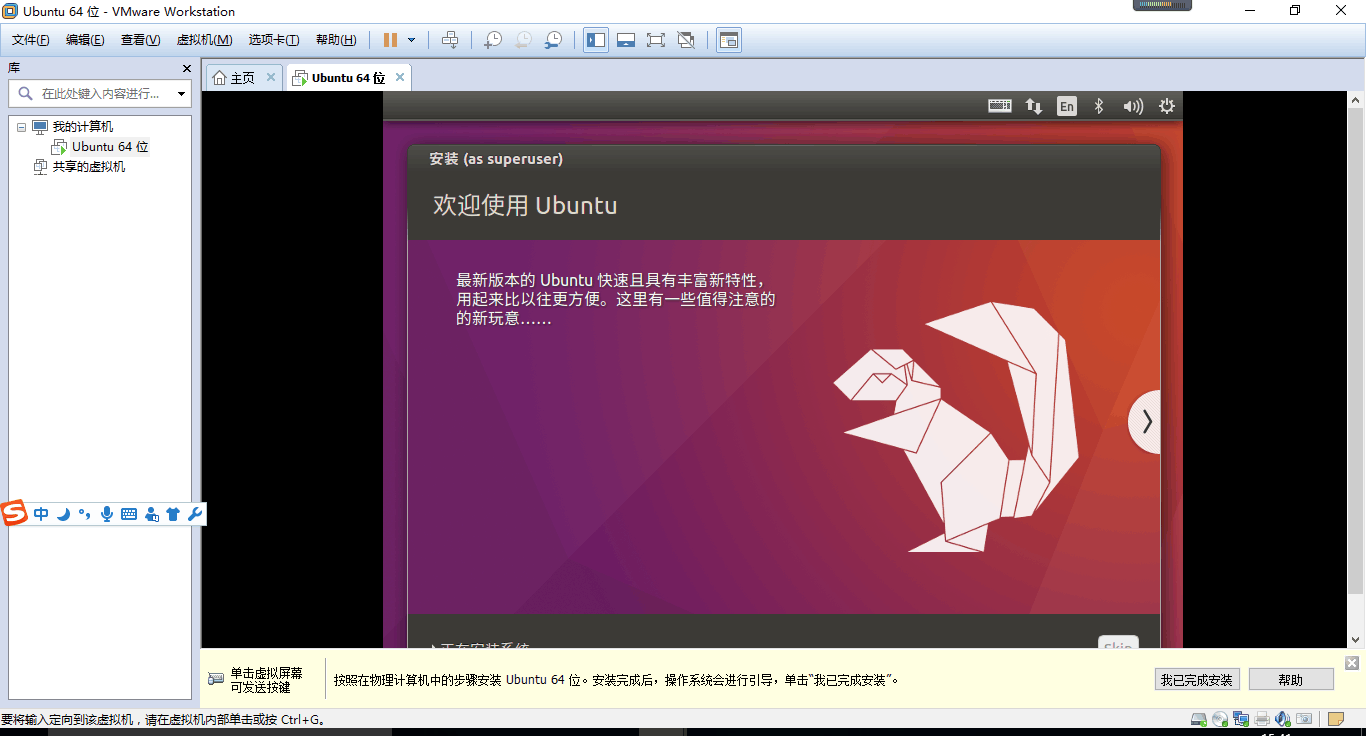Open the library search dropdown arrow
The width and height of the screenshot is (1366, 736).
(181, 94)
